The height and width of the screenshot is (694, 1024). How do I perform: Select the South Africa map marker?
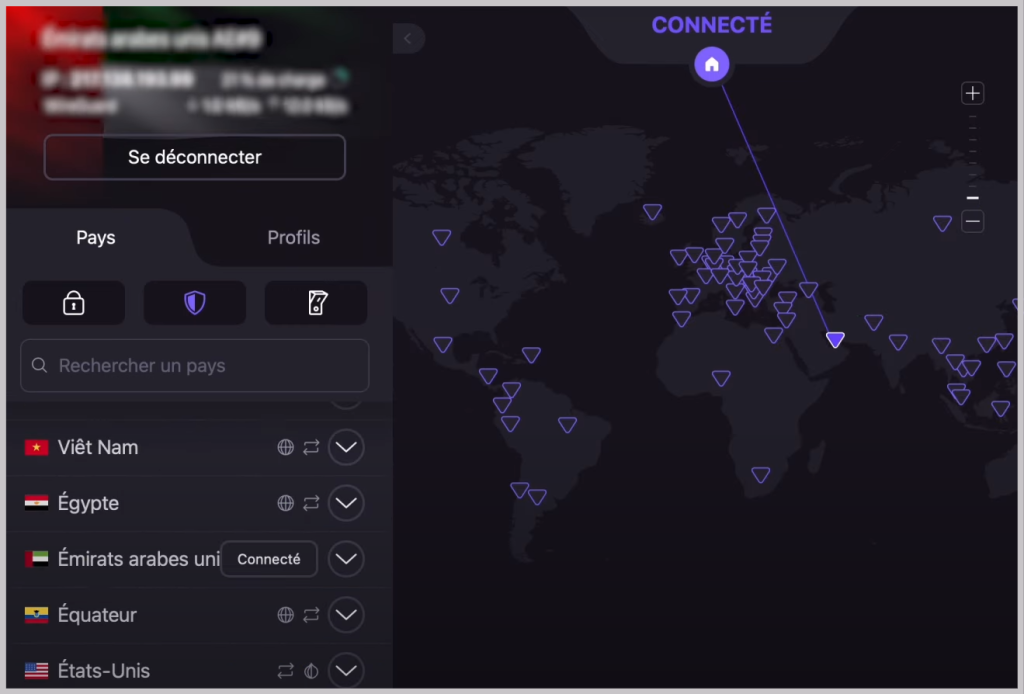761,475
